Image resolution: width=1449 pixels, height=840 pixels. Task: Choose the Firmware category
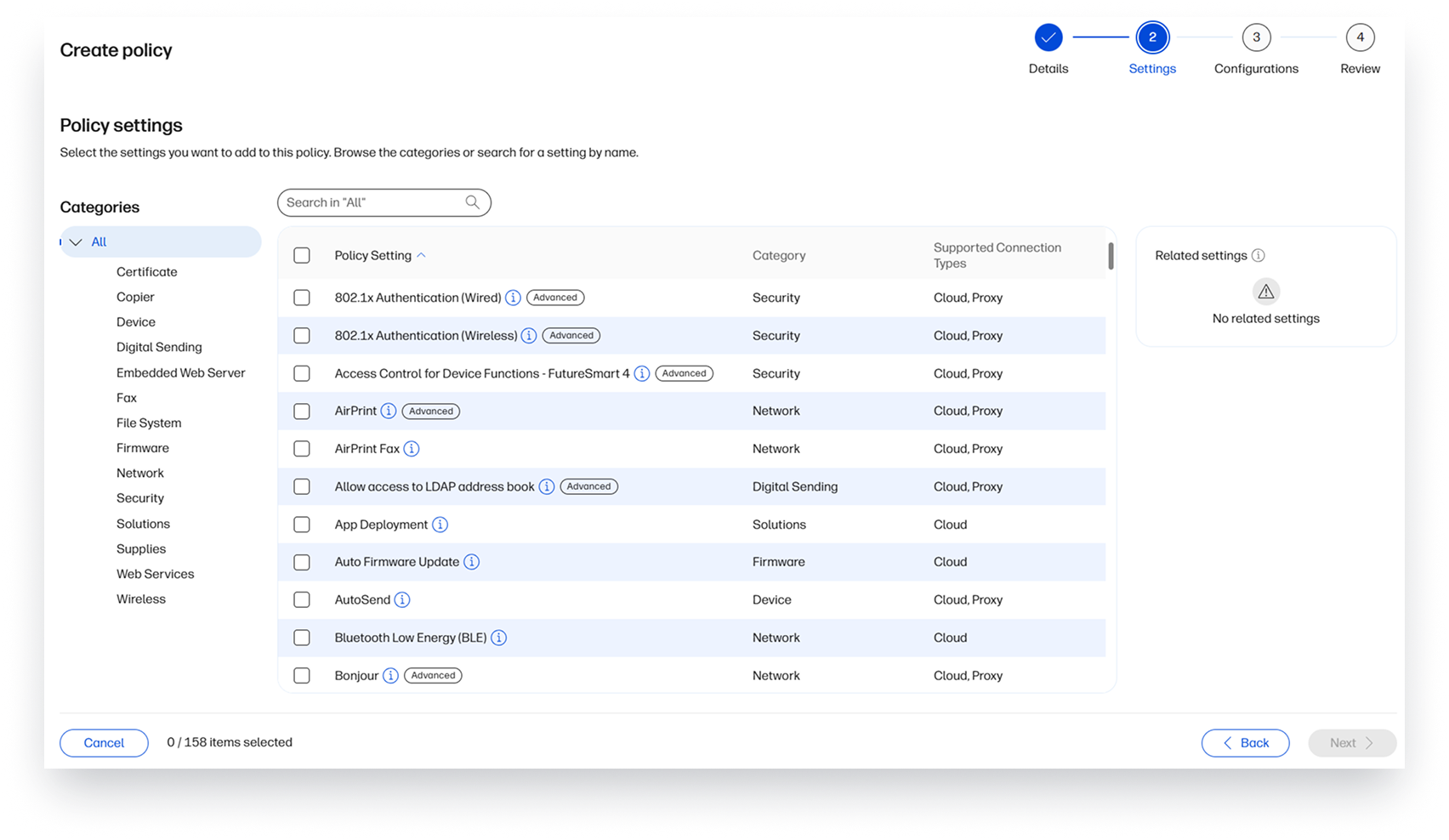pyautogui.click(x=143, y=448)
